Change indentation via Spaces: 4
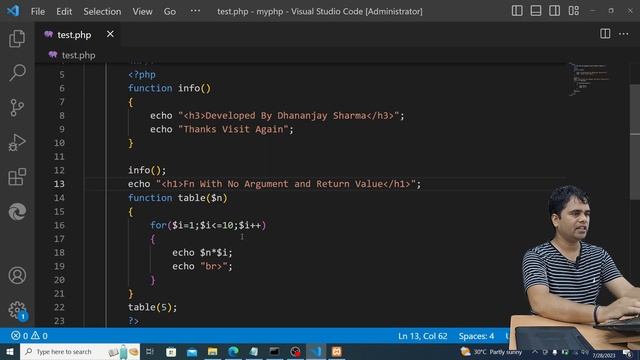 (x=476, y=336)
